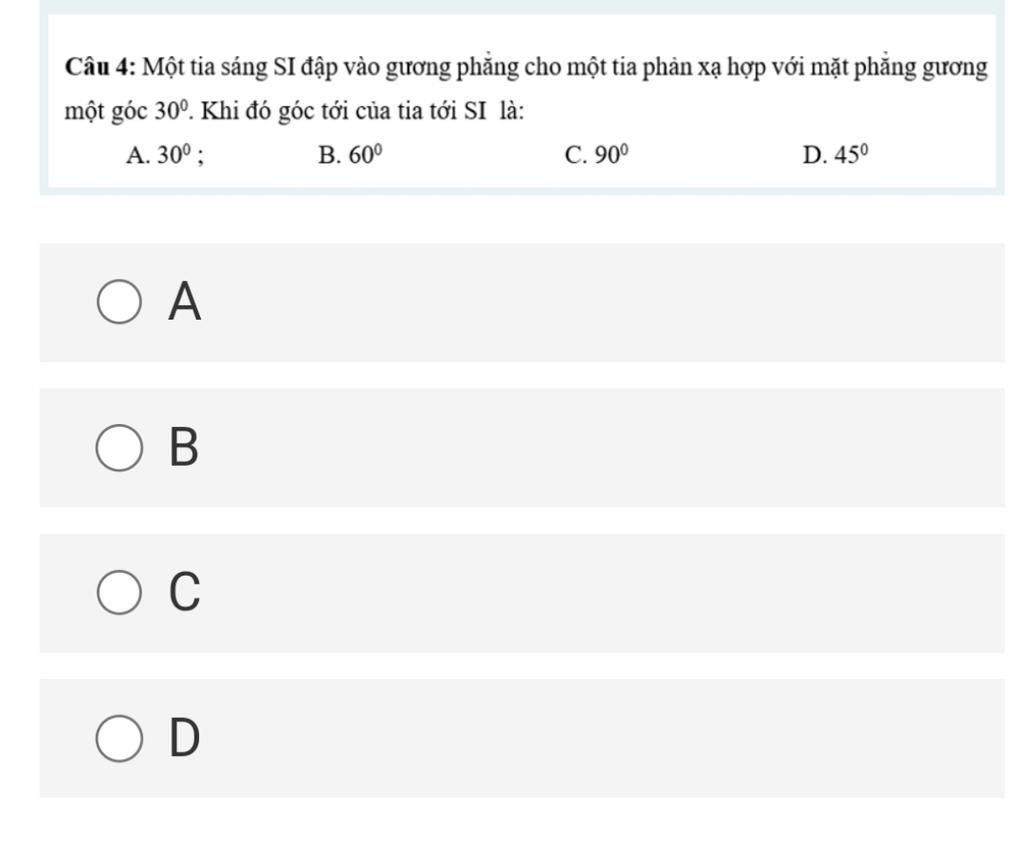Select radio button for answer A
The image size is (1024, 847).
pyautogui.click(x=119, y=302)
